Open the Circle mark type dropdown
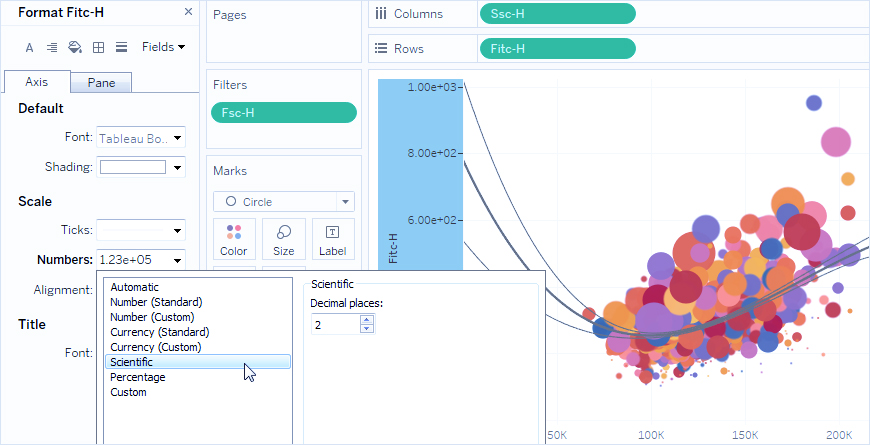Image resolution: width=870 pixels, height=445 pixels. (x=284, y=202)
